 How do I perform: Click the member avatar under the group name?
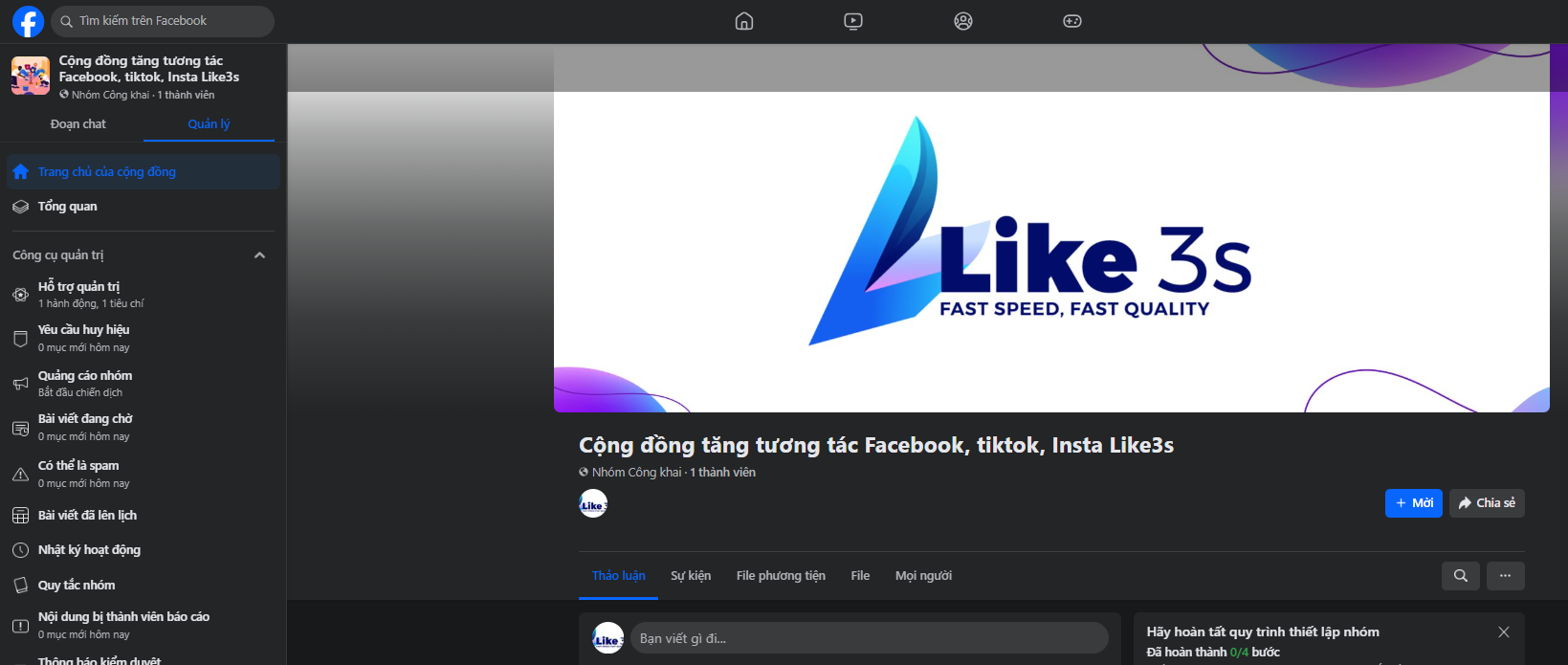[593, 503]
